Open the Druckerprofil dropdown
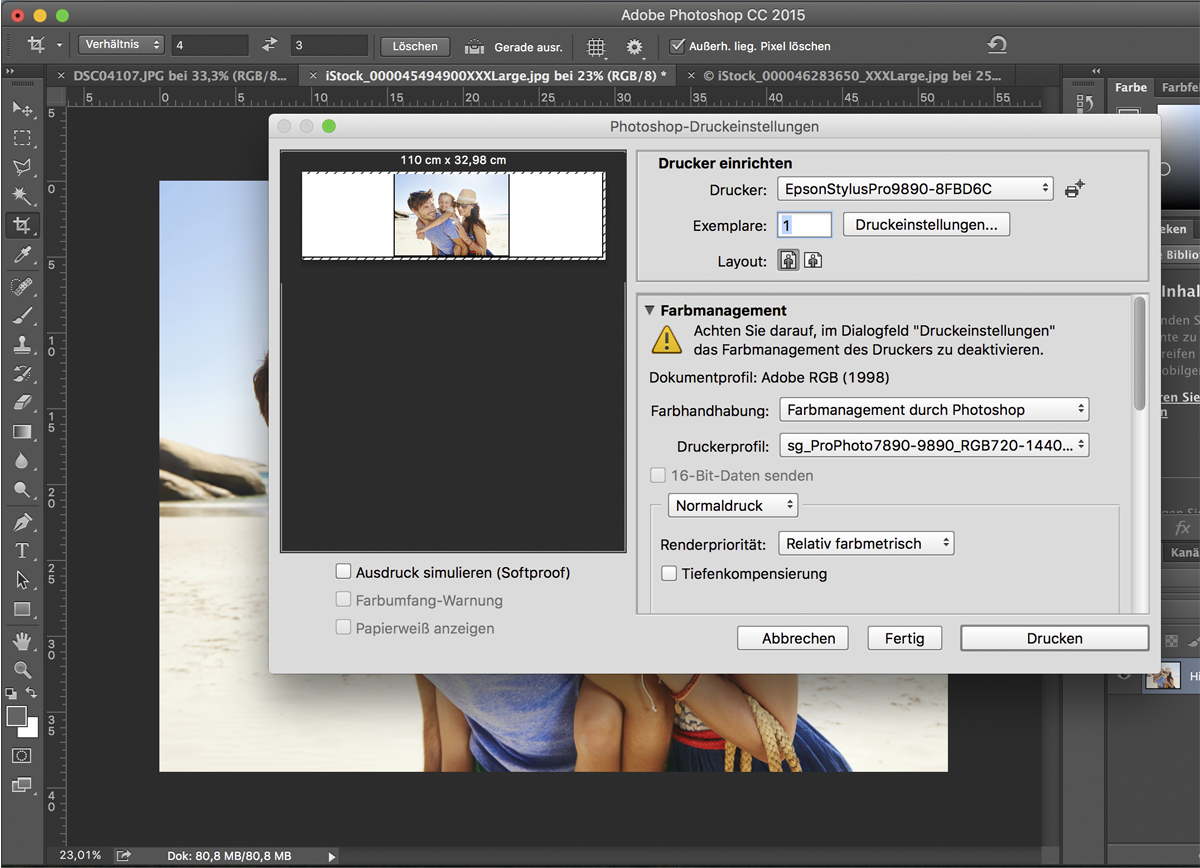 click(x=933, y=445)
